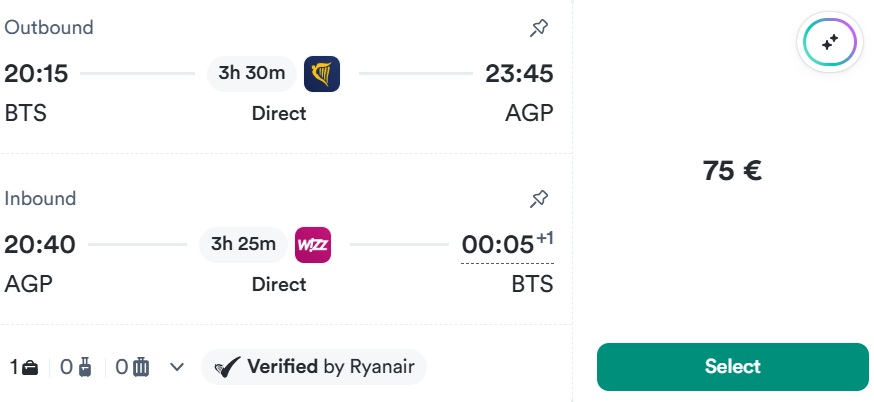Select the 75 € flight
The height and width of the screenshot is (402, 874).
(732, 367)
